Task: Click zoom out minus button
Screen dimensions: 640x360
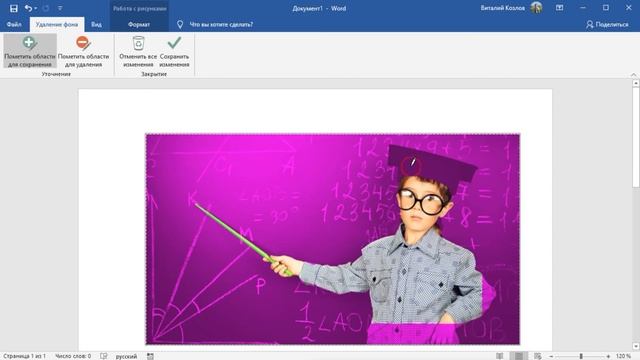Action: [x=551, y=356]
